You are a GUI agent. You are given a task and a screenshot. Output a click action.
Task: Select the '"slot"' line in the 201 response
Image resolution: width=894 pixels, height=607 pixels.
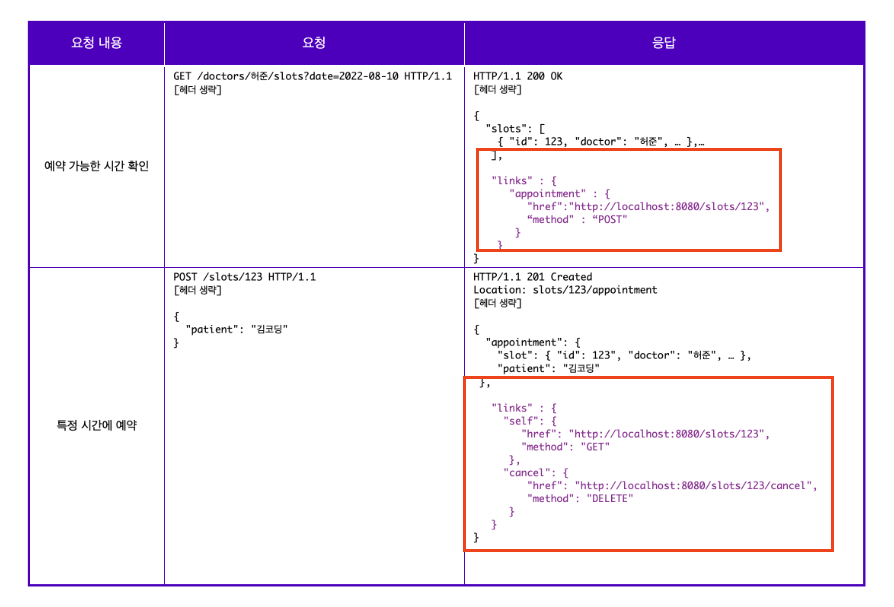click(x=624, y=356)
